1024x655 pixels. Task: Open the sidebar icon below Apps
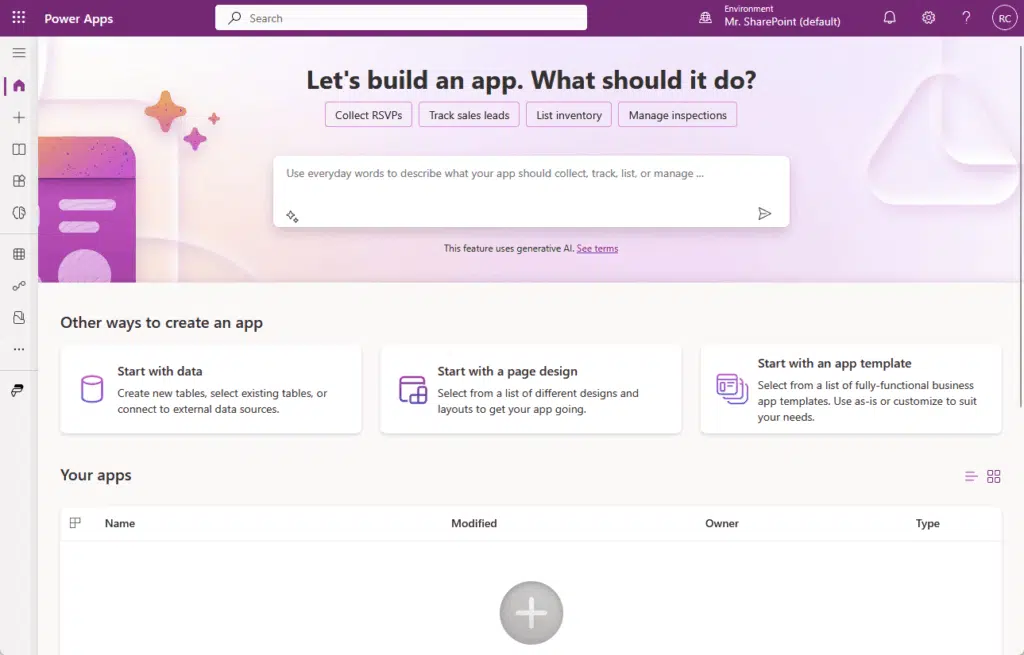[x=19, y=213]
